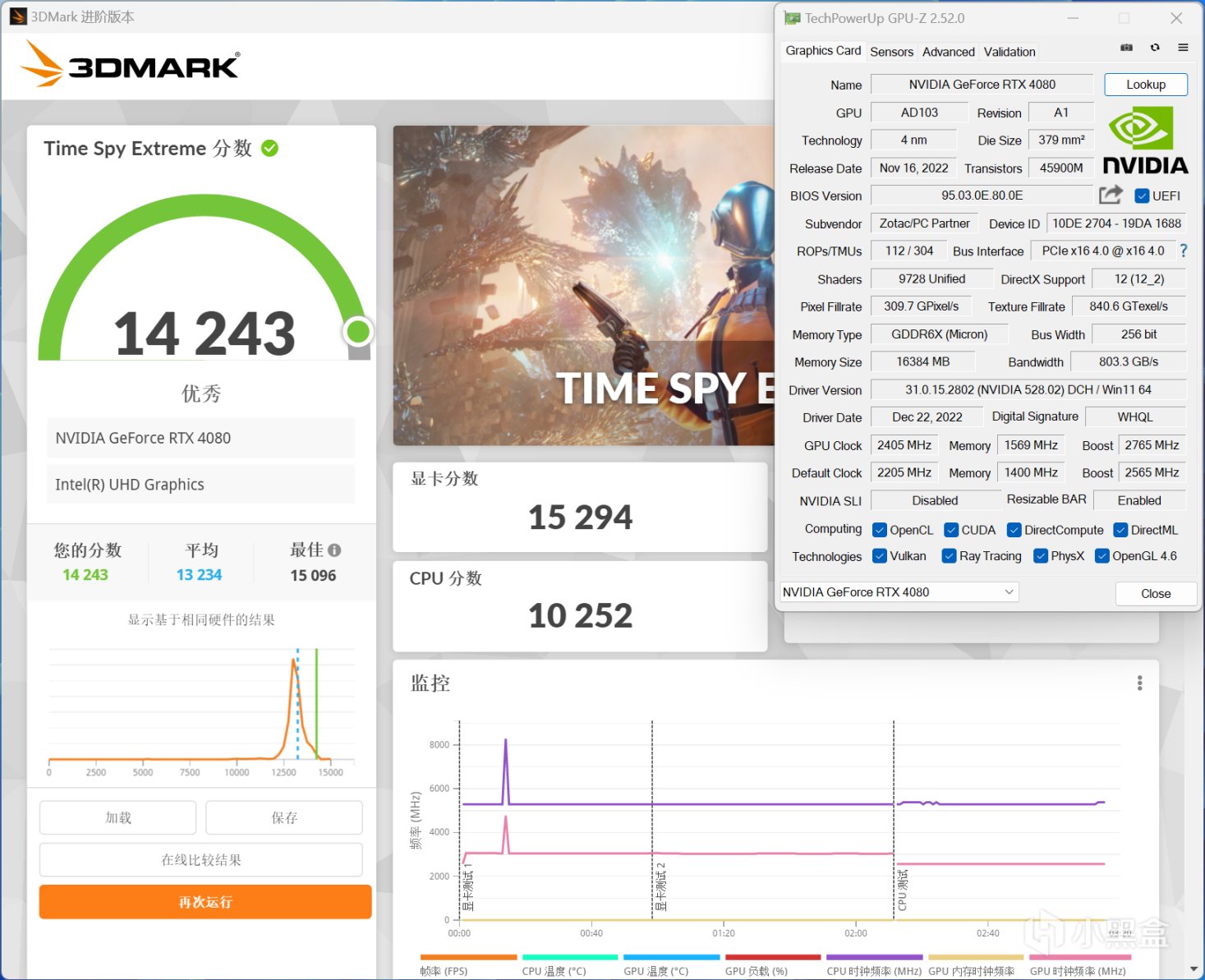Open the Advanced tab
Image resolution: width=1205 pixels, height=980 pixels.
(949, 52)
